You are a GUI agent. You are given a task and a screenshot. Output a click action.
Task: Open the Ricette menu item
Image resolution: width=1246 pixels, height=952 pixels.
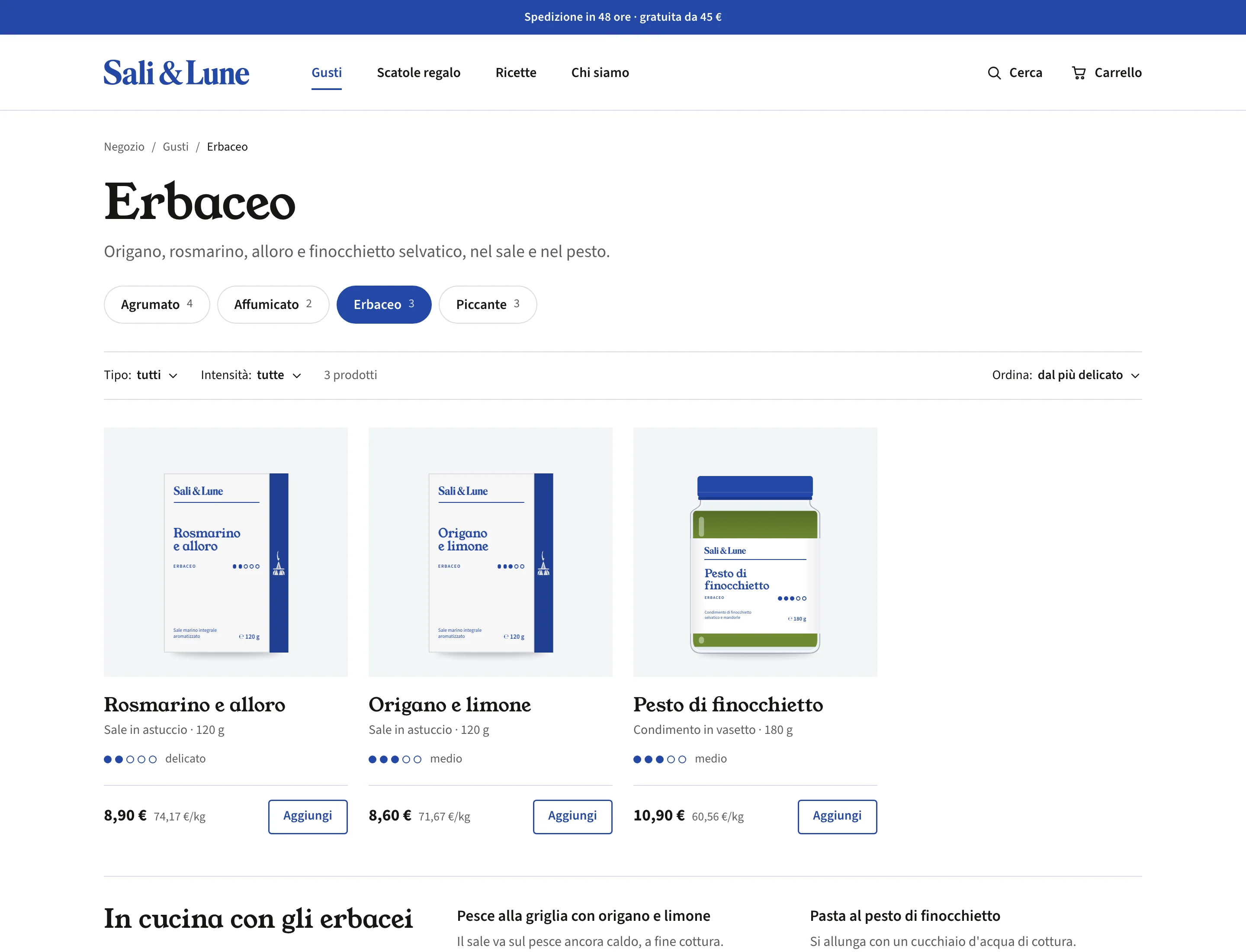coord(516,73)
